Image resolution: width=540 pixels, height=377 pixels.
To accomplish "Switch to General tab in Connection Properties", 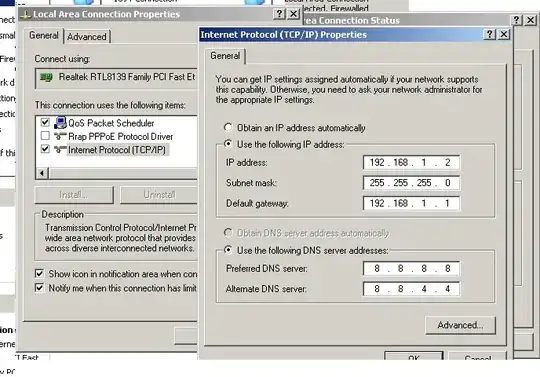I will click(x=44, y=36).
